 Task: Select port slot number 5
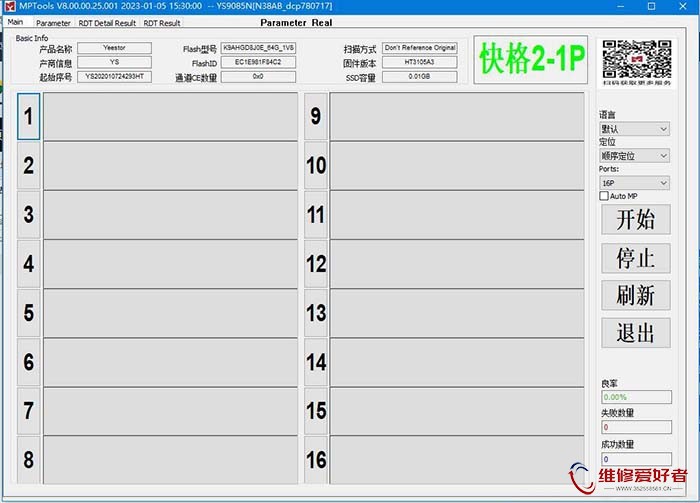[29, 313]
